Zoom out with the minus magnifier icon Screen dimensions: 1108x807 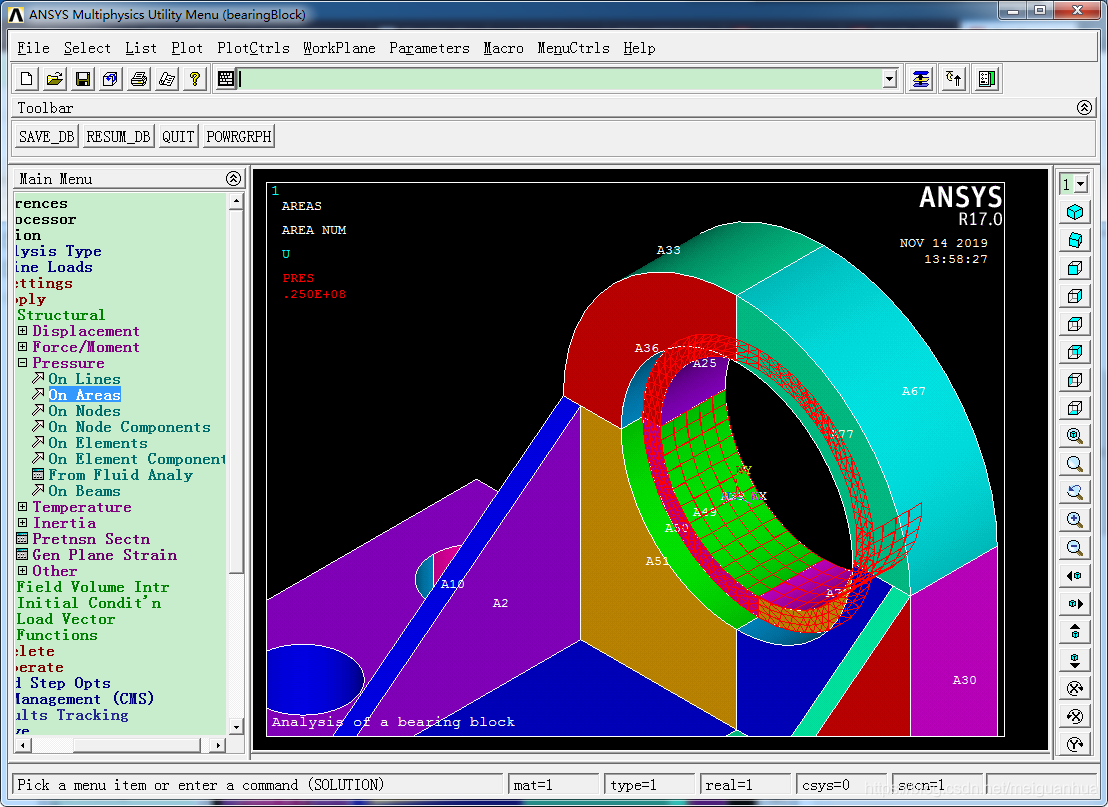coord(1075,548)
